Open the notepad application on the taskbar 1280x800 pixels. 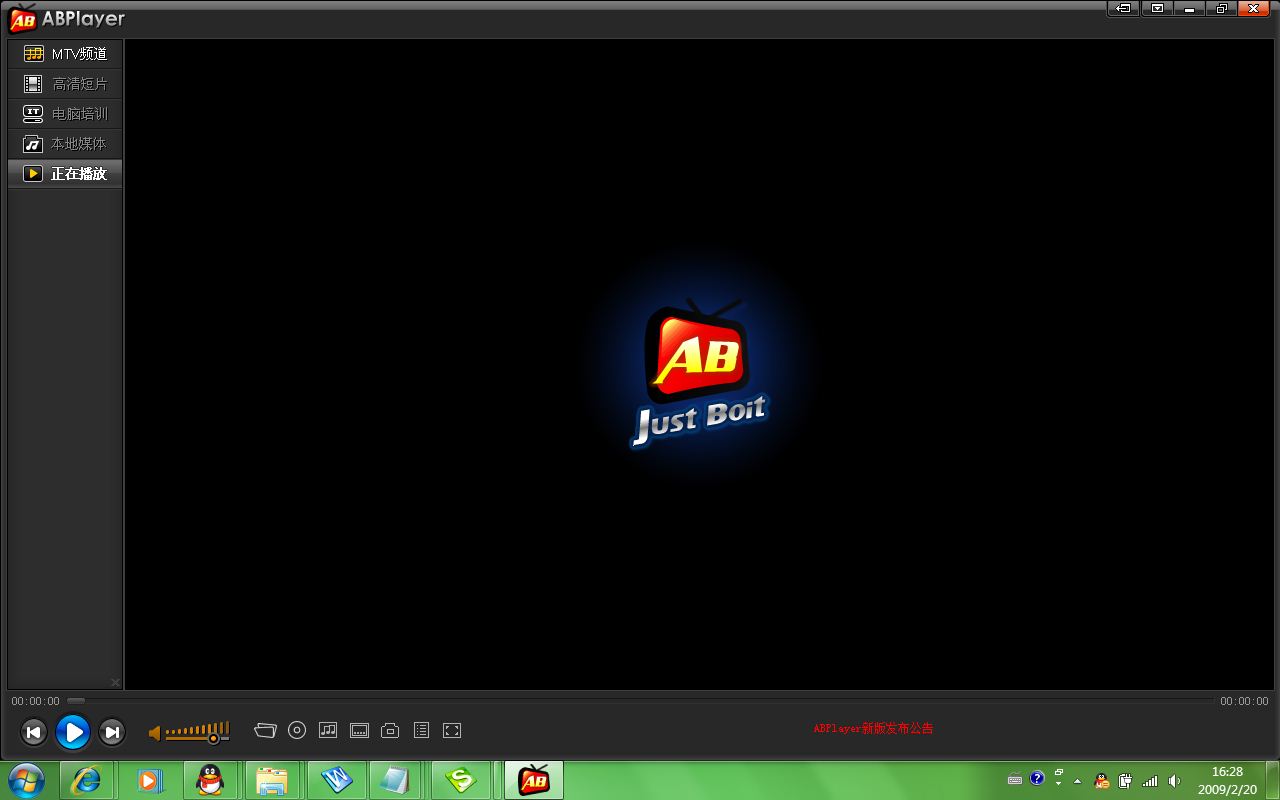[395, 780]
